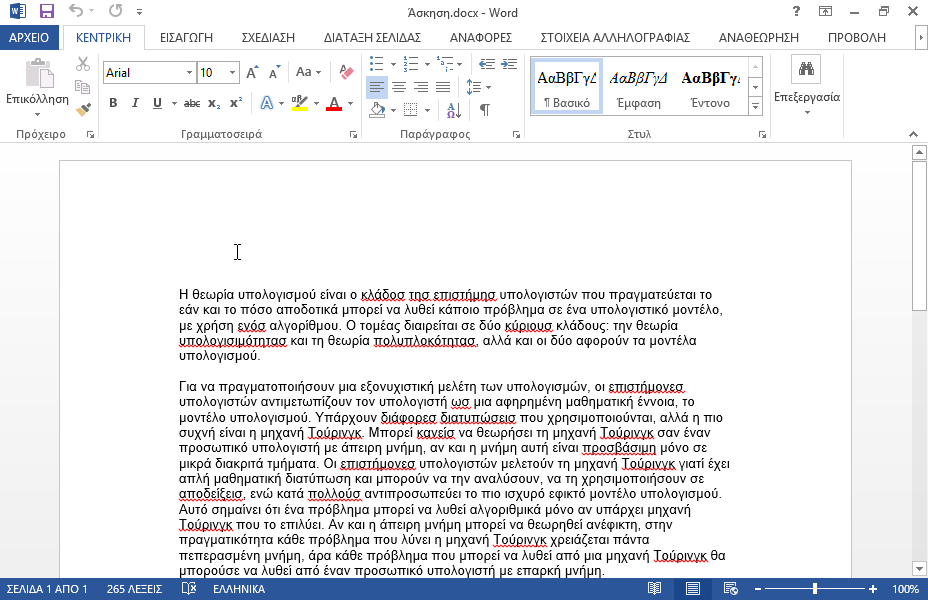This screenshot has height=600, width=928.
Task: Switch to Print Layout view
Action: coord(692,589)
